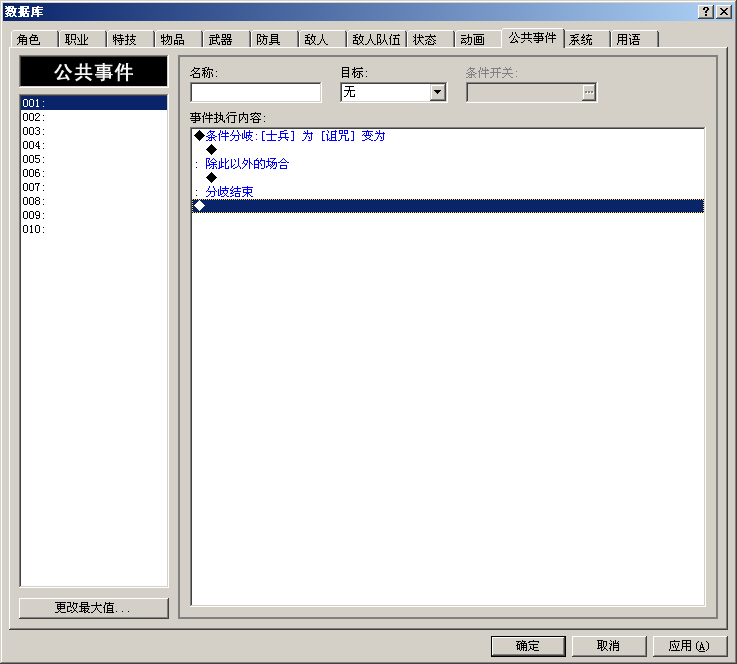The image size is (737, 664).
Task: Open the 特技 tab
Action: [x=130, y=39]
